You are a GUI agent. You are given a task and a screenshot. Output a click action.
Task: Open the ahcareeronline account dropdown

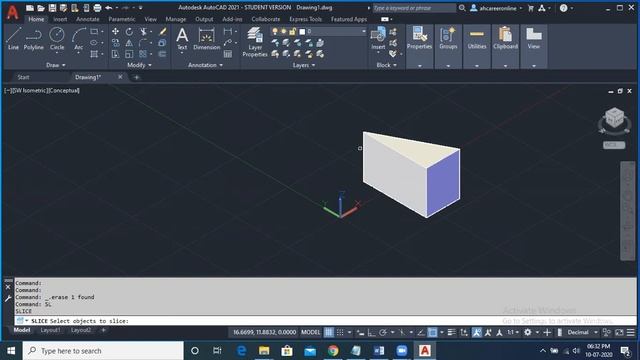click(496, 8)
